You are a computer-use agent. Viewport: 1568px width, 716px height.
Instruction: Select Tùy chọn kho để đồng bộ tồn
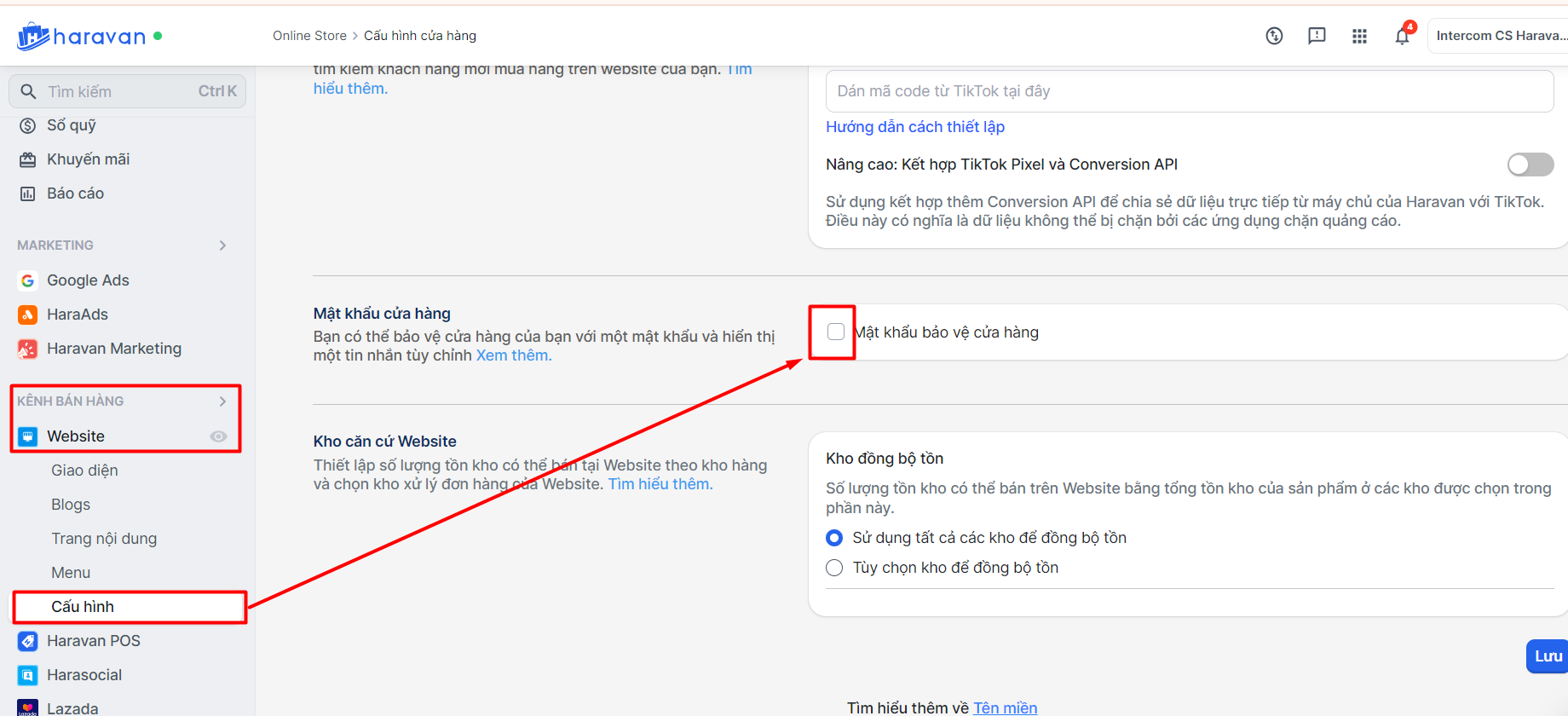click(834, 568)
